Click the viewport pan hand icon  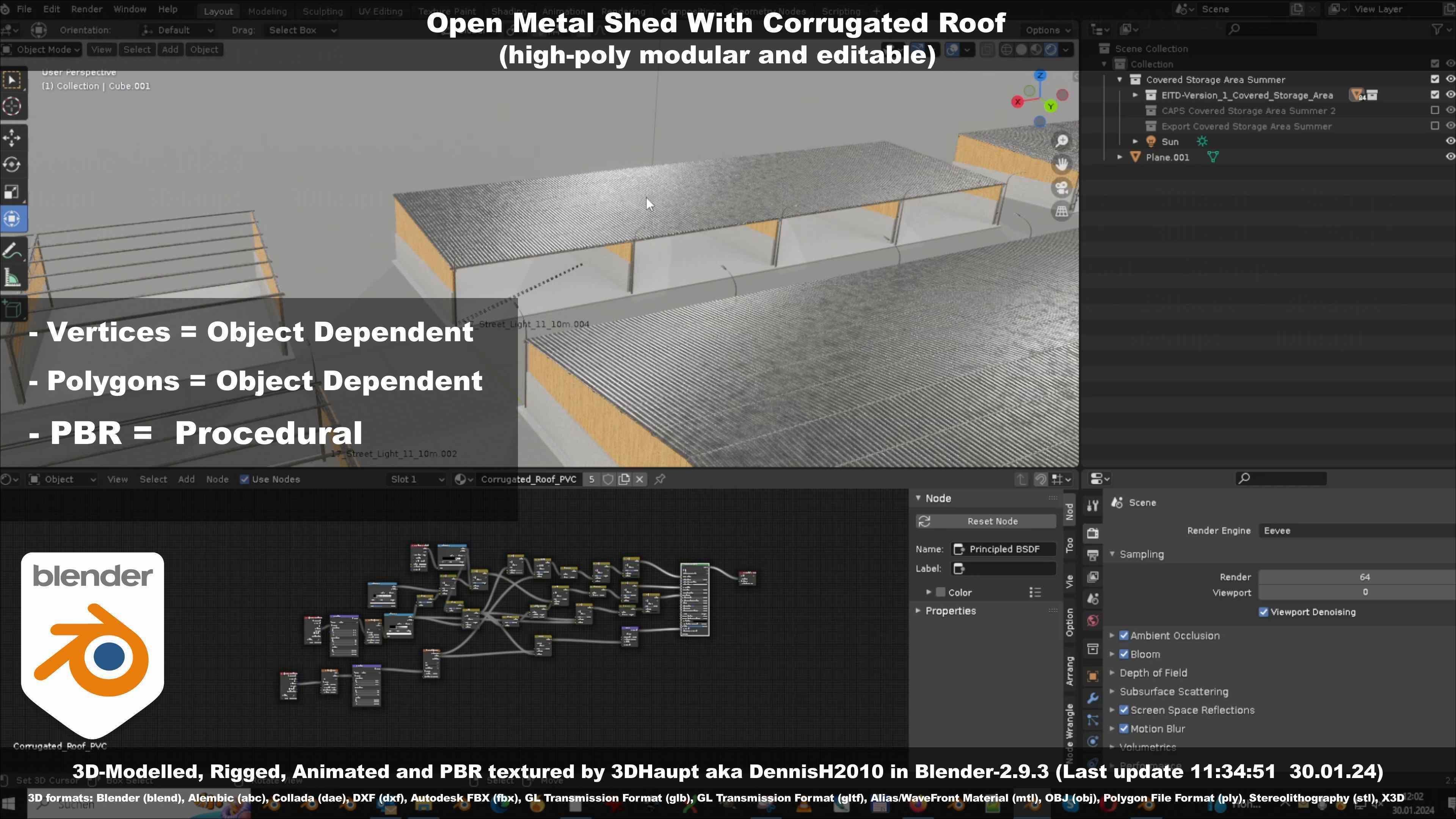tap(1062, 165)
